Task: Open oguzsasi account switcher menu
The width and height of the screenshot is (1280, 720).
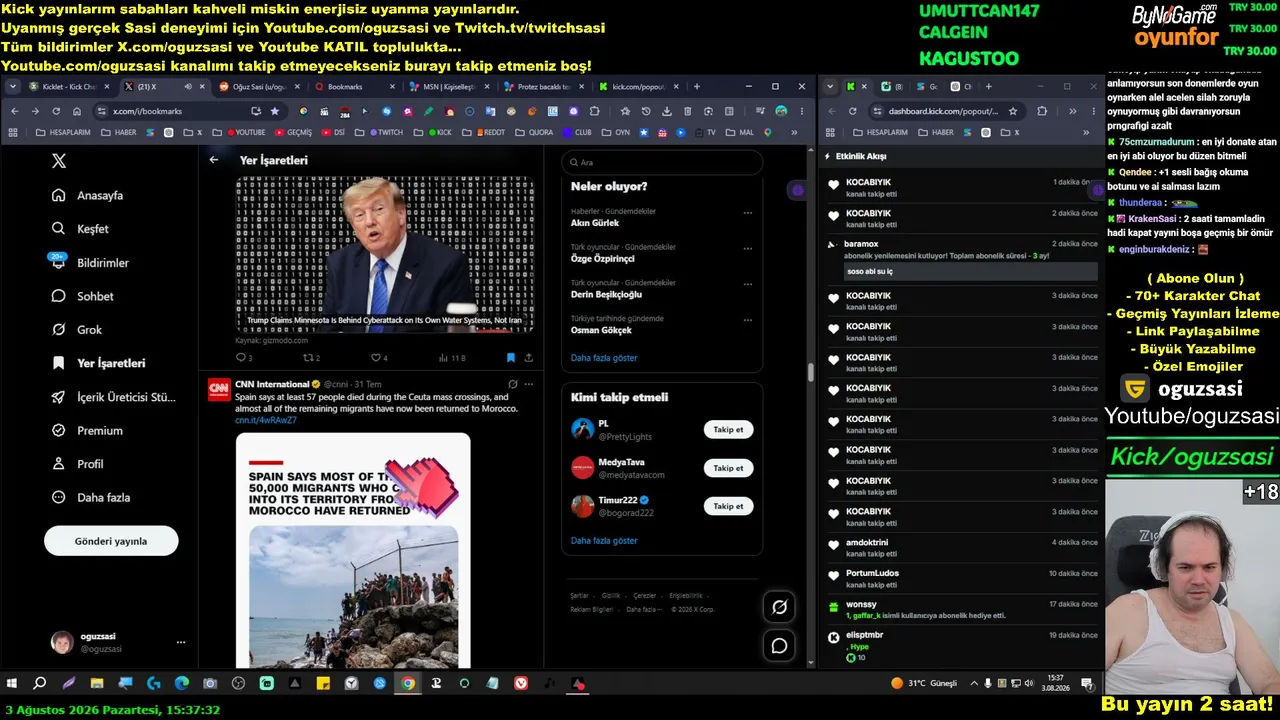Action: click(181, 642)
